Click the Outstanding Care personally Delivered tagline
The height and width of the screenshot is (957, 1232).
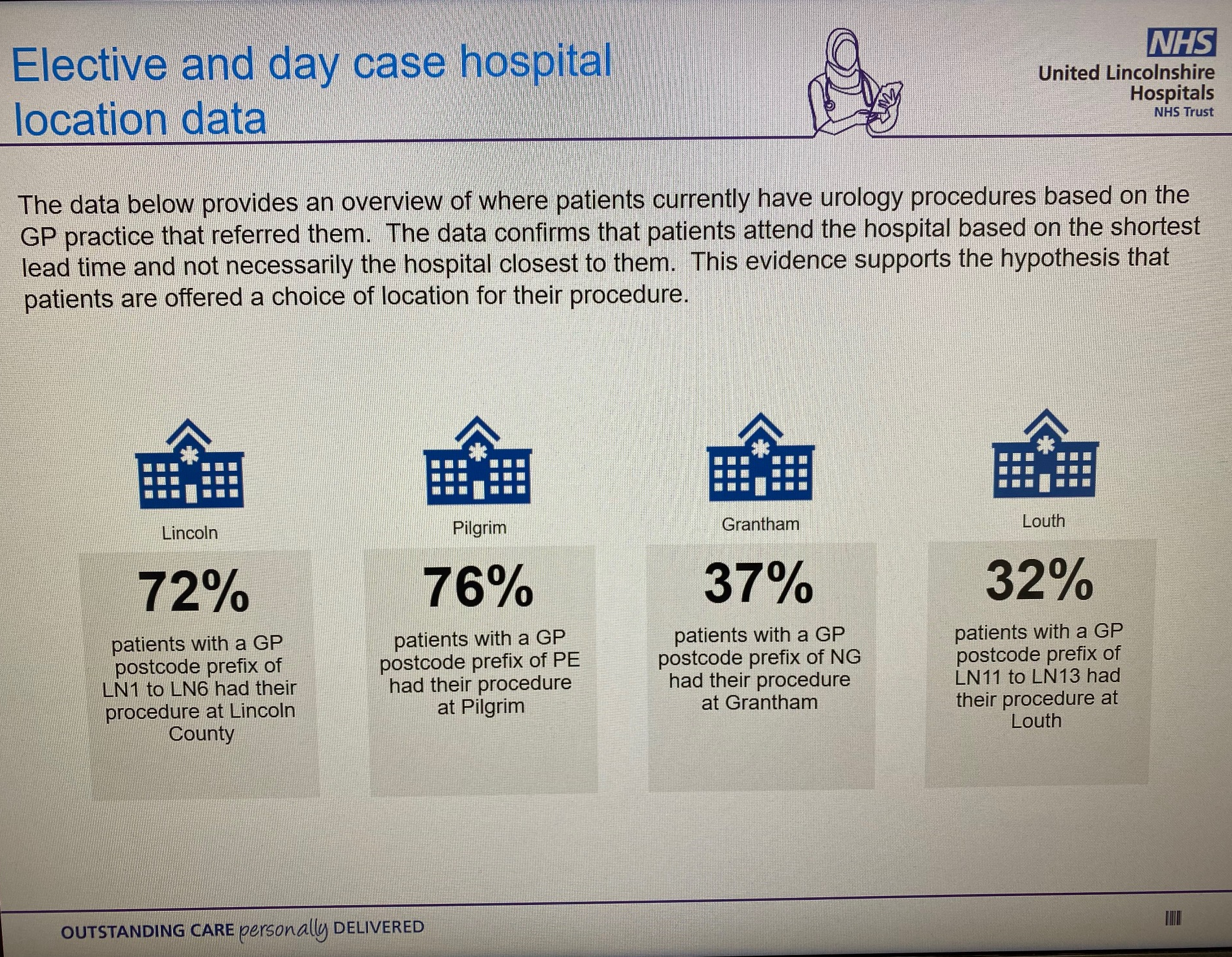pos(242,929)
